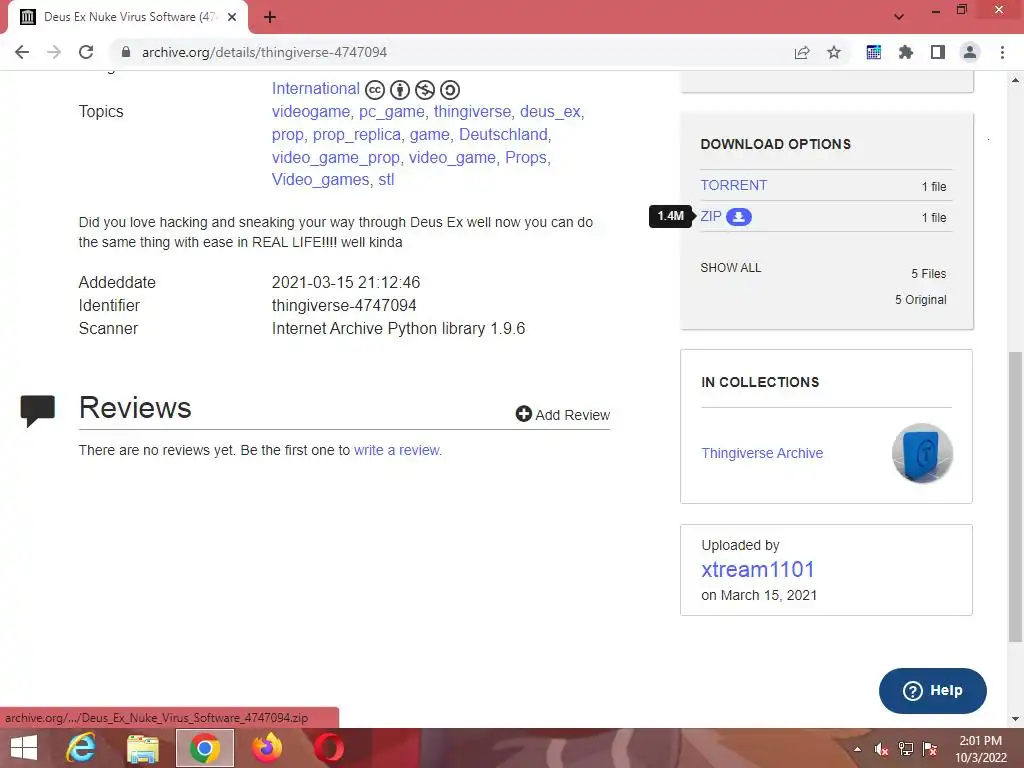1024x768 pixels.
Task: Click the Thingiverse Archive thumbnail
Action: [x=922, y=453]
